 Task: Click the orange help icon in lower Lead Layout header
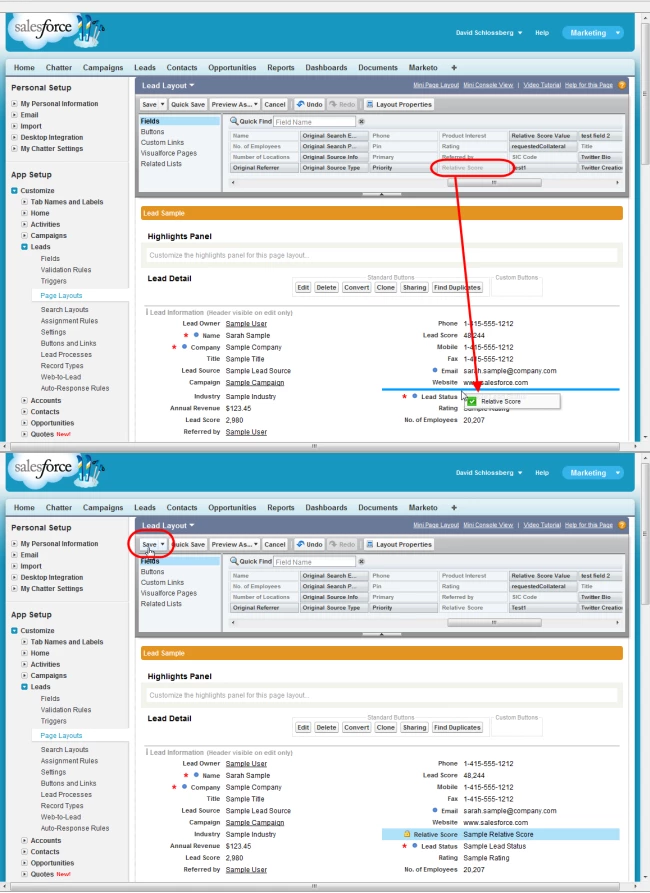pos(622,525)
